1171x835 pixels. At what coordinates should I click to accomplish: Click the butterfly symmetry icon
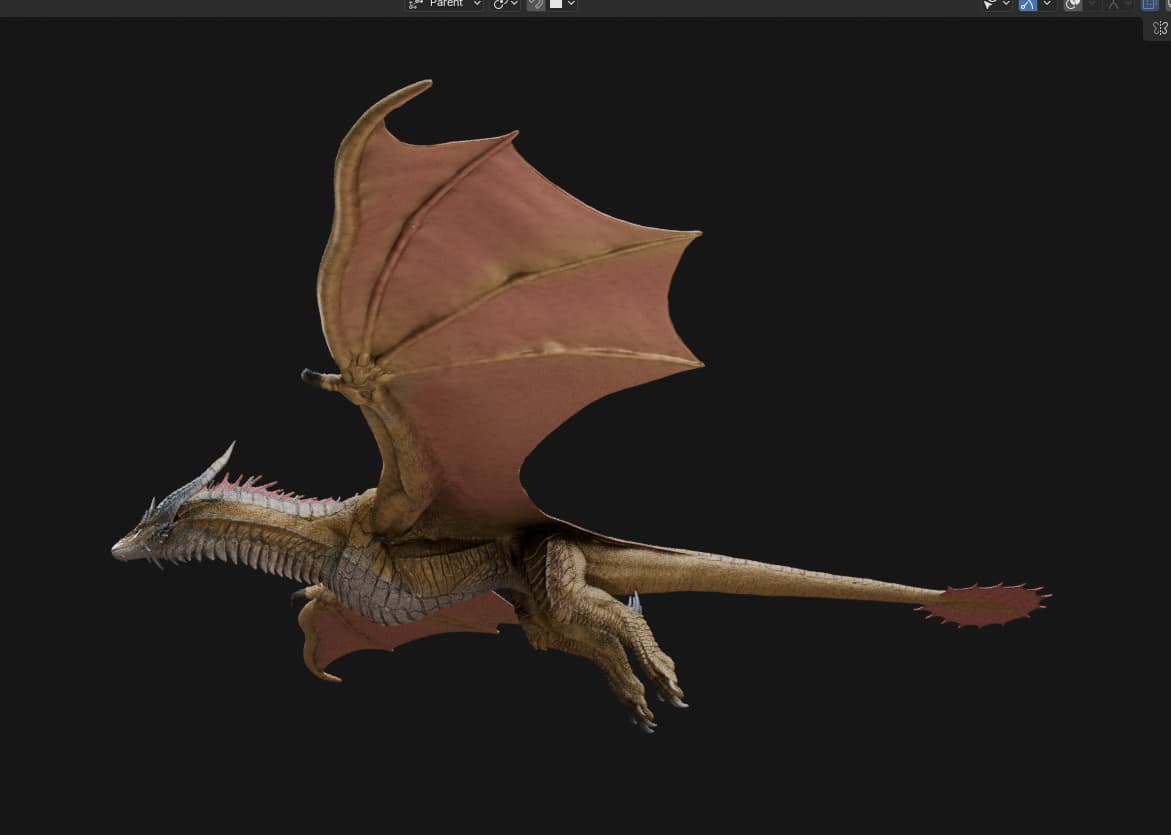click(1160, 28)
